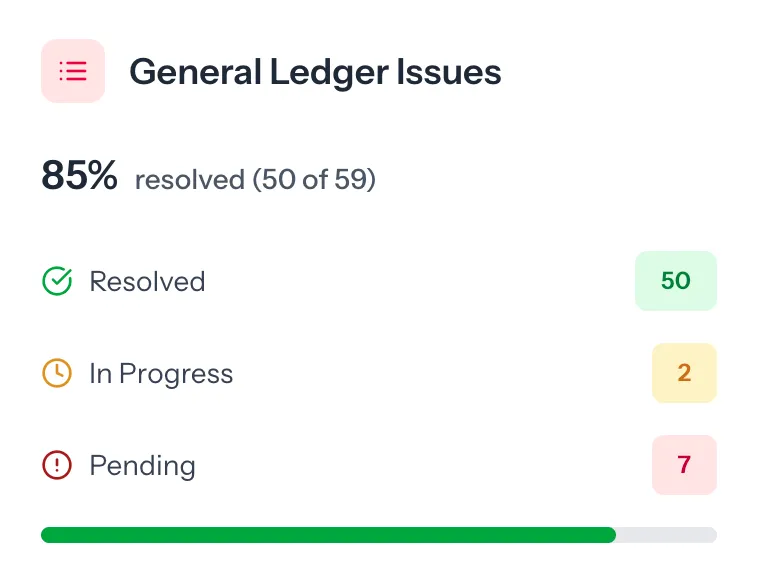Click the right end of the green progress fill

[610, 535]
